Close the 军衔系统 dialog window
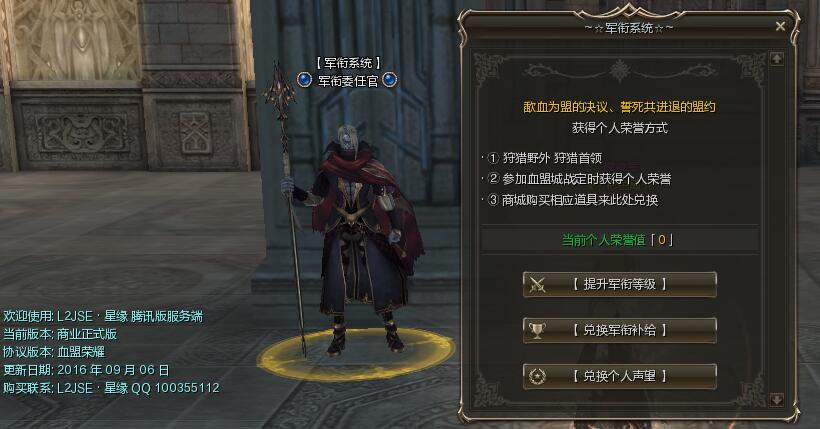Image resolution: width=820 pixels, height=429 pixels. [780, 26]
